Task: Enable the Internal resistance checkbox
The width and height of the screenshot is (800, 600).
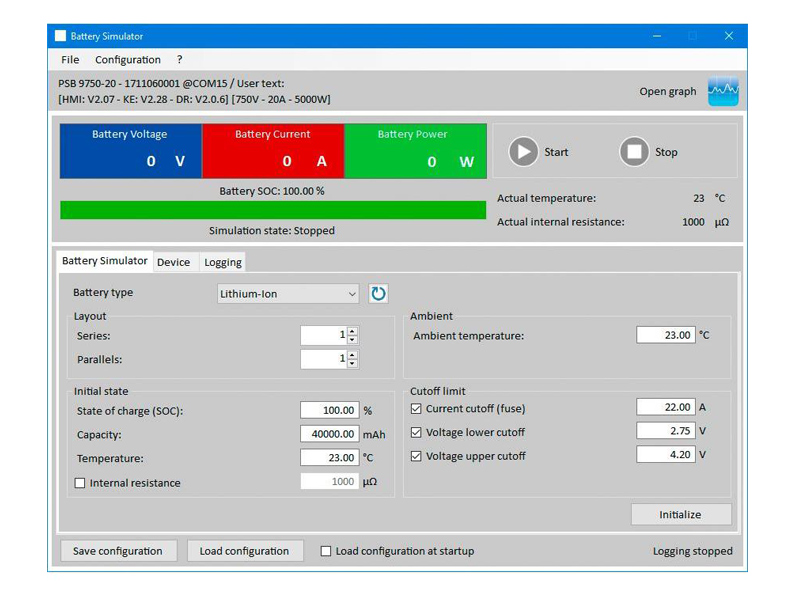Action: tap(80, 483)
